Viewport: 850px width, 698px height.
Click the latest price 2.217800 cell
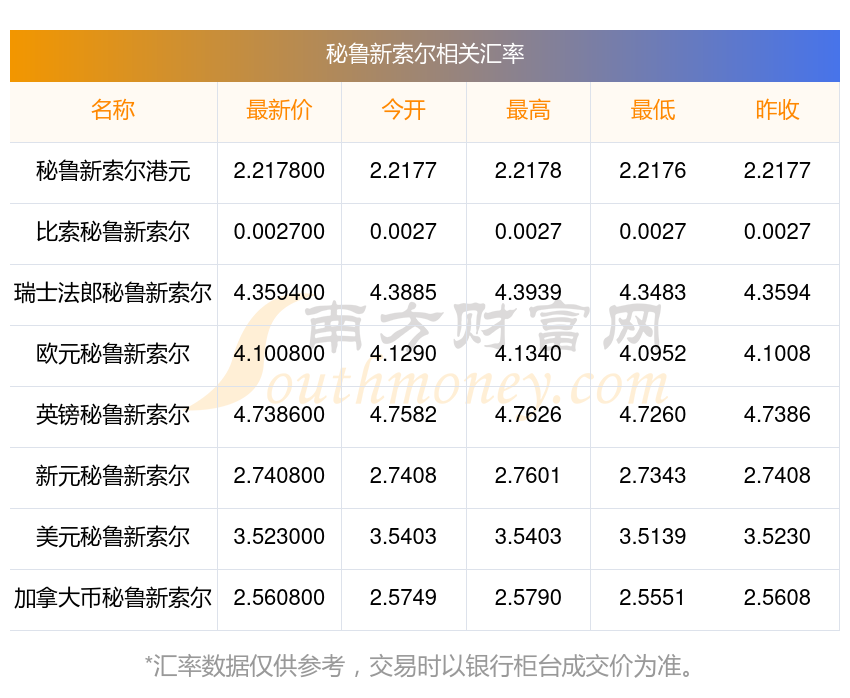(279, 171)
